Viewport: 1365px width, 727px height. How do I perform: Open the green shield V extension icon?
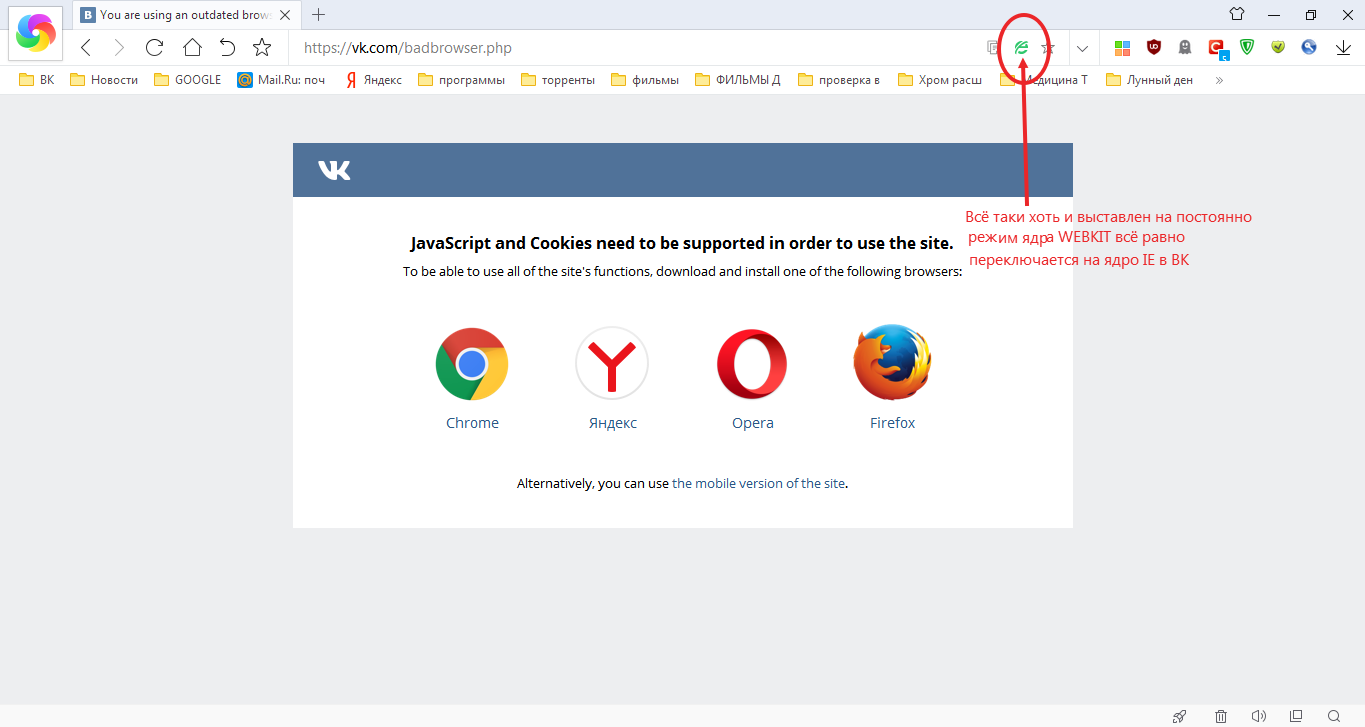pos(1247,47)
